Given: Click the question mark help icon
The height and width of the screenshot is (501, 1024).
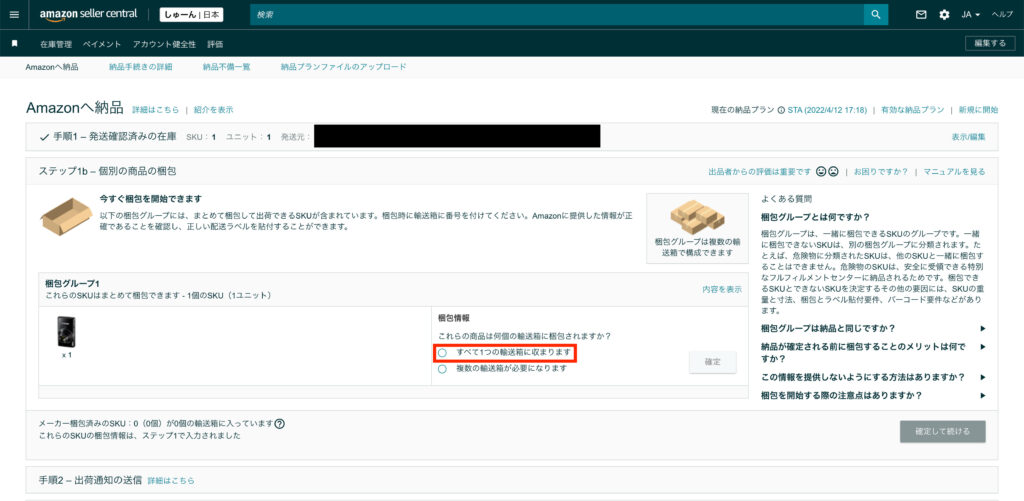Looking at the screenshot, I should click(x=280, y=423).
